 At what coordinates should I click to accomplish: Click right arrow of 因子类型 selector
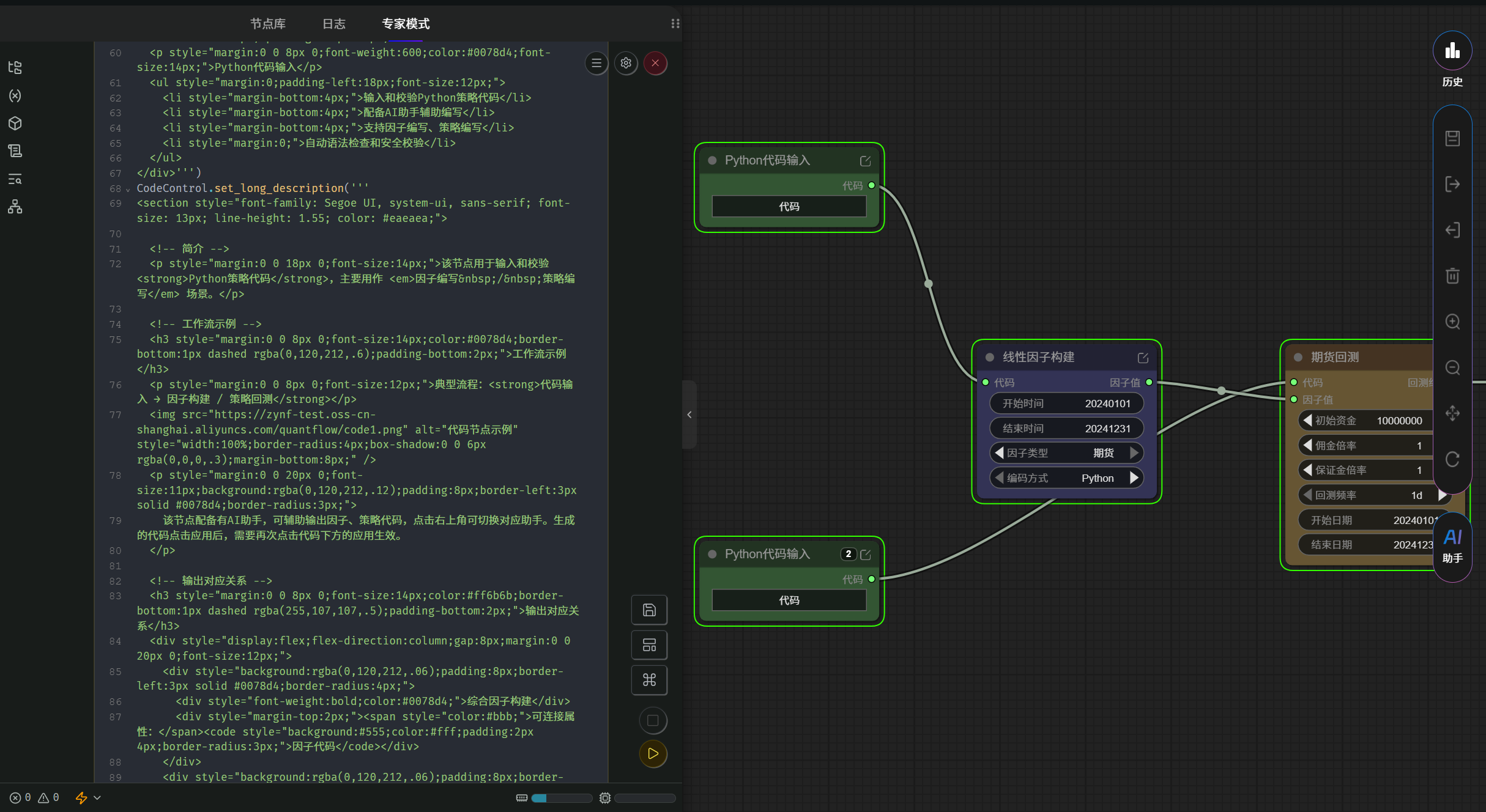pos(1134,452)
